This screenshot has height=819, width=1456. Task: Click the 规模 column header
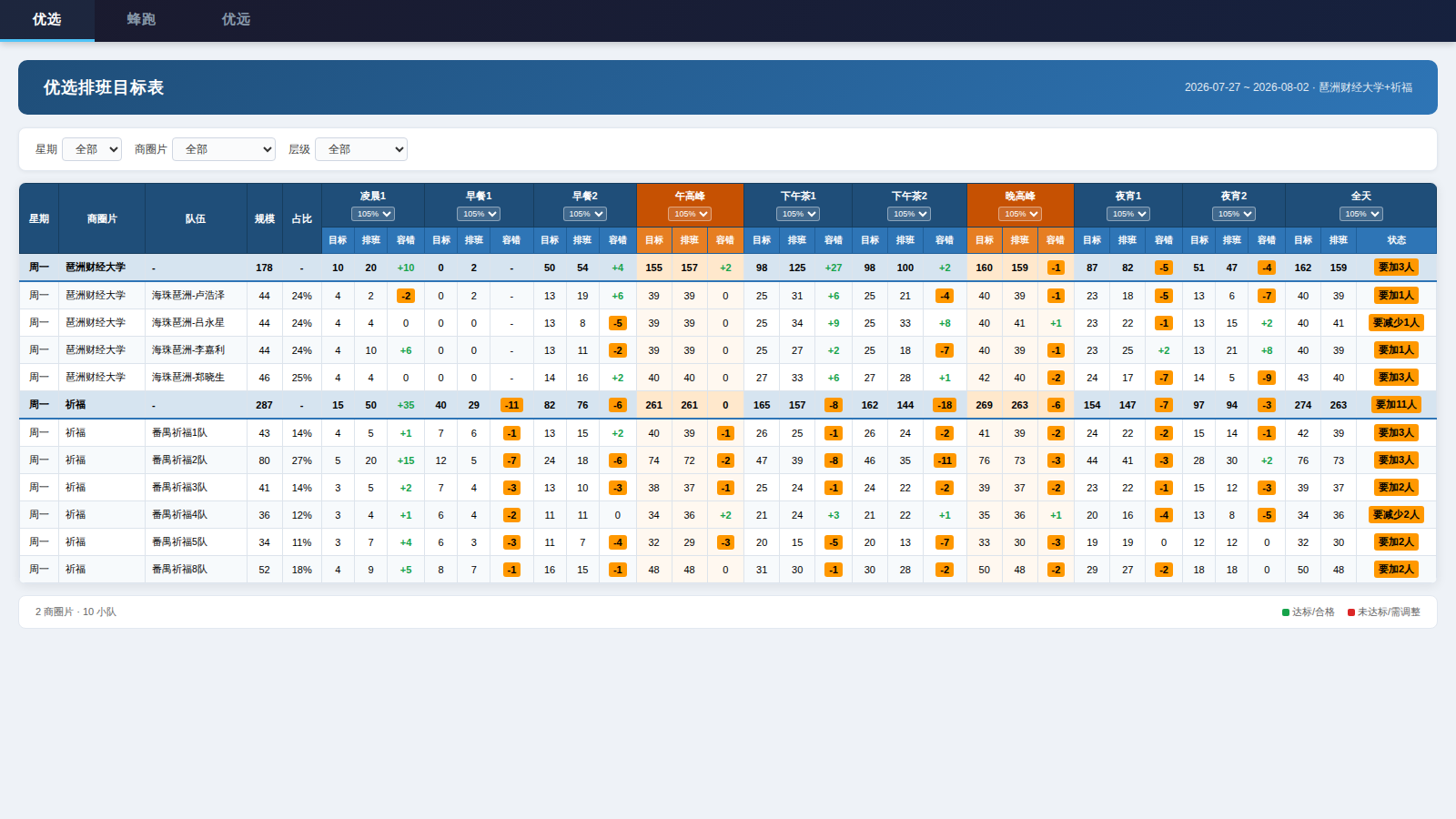pos(265,218)
